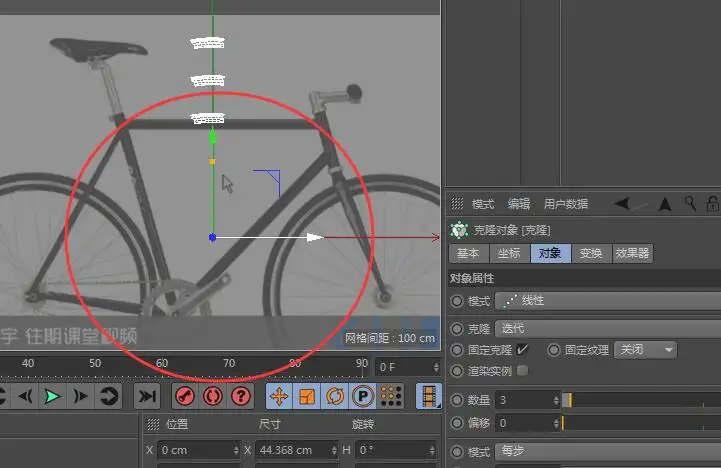Jump to the next keyframe
This screenshot has width=721, height=468.
pos(109,396)
